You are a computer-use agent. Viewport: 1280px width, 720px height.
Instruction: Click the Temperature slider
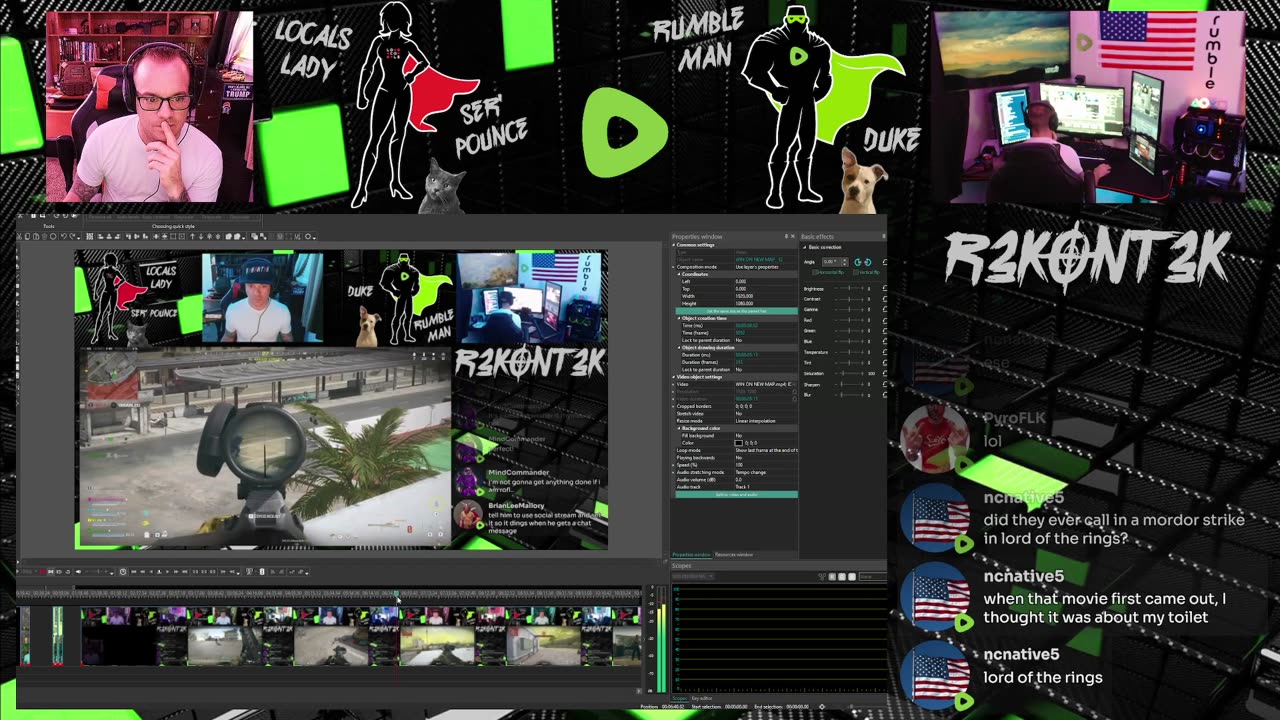coord(849,352)
